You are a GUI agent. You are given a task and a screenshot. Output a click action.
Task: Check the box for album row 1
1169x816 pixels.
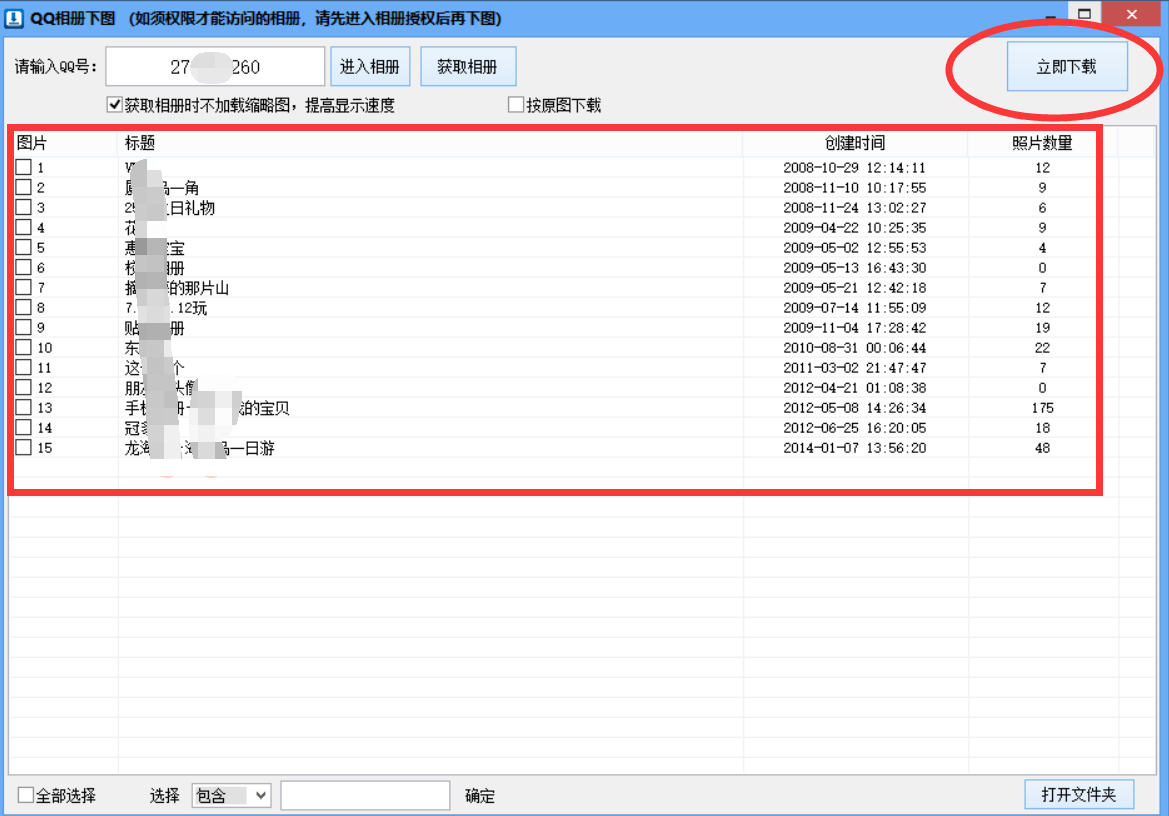coord(24,167)
